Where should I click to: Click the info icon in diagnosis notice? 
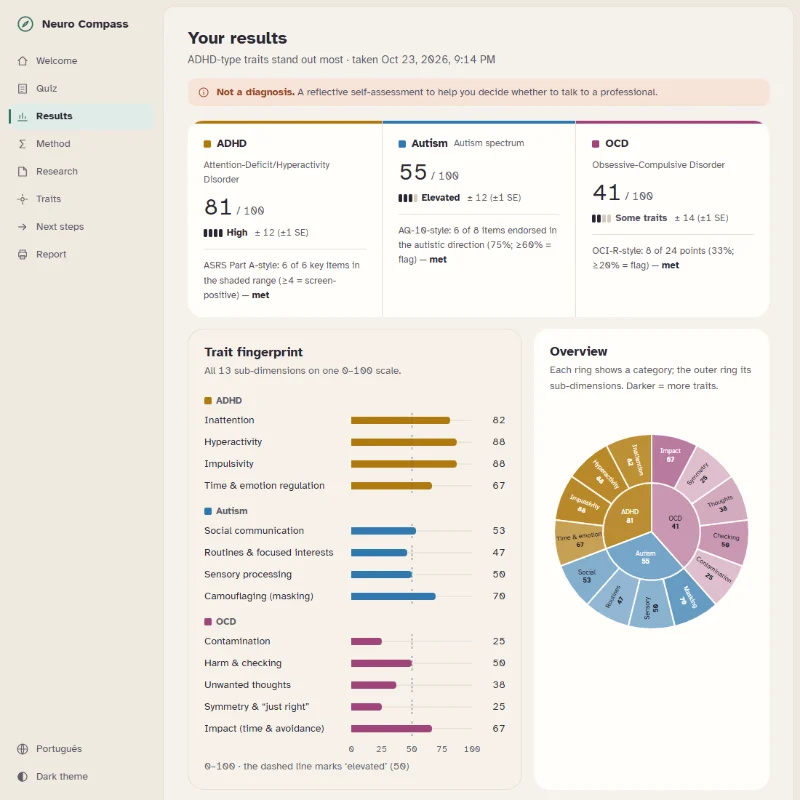click(x=204, y=92)
